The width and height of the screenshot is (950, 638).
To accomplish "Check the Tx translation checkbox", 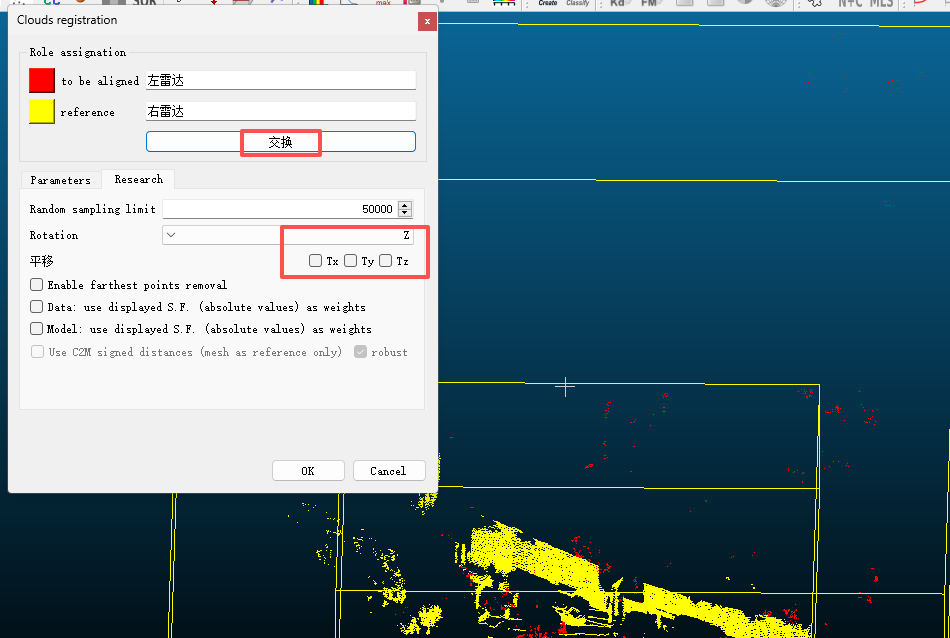I will (x=317, y=260).
